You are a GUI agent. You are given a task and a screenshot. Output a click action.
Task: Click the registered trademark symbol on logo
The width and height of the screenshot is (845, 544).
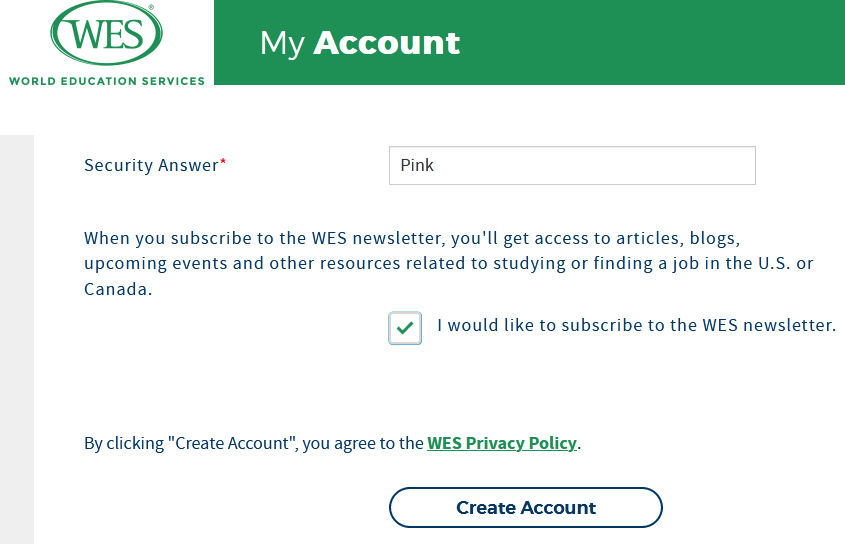point(150,8)
